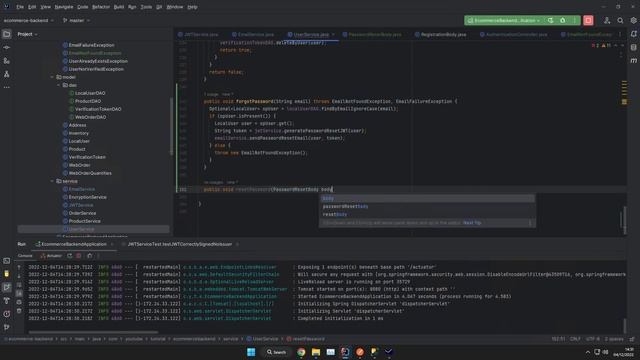This screenshot has width=640, height=360.
Task: Select JWTServiceTest run tab
Action: tap(180, 244)
